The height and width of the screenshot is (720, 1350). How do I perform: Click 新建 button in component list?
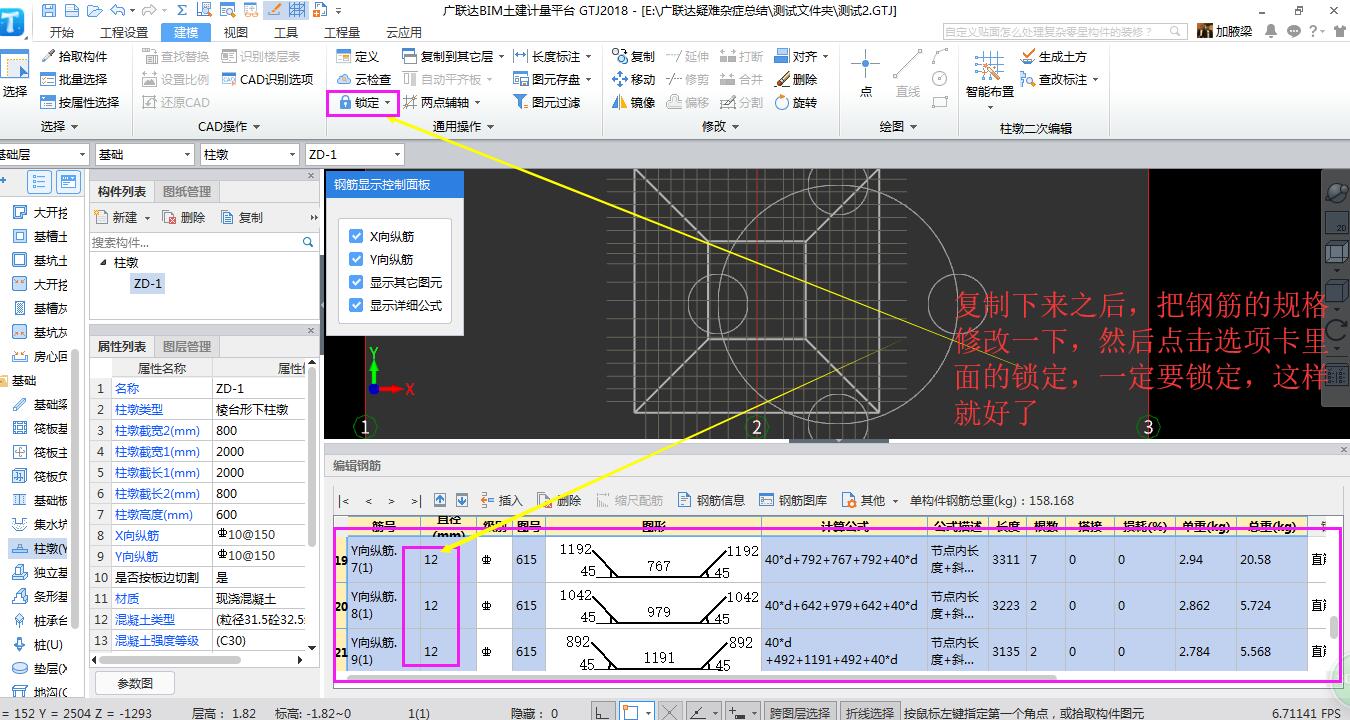point(115,217)
